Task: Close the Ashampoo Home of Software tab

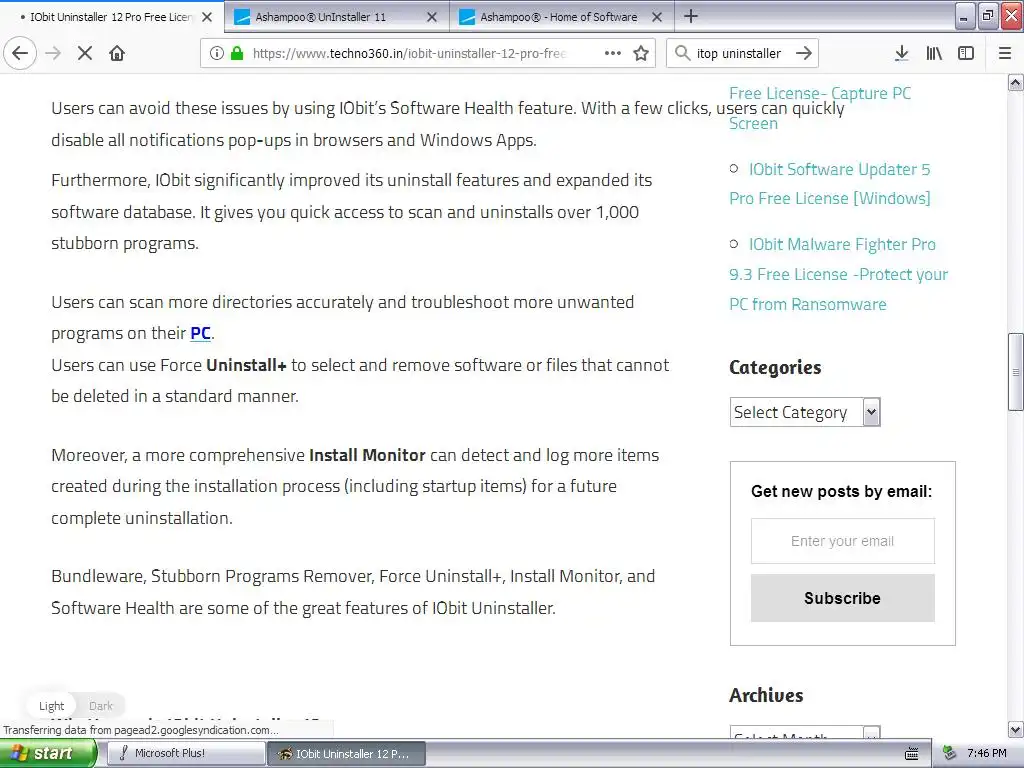Action: tap(657, 17)
